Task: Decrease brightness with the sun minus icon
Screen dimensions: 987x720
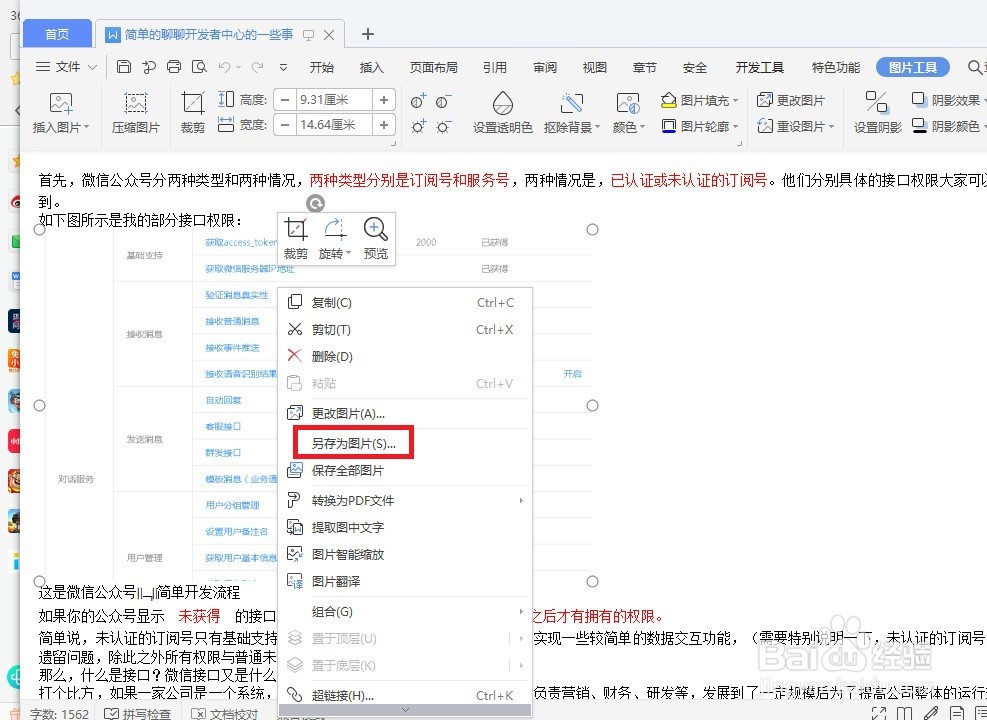Action: tap(443, 127)
